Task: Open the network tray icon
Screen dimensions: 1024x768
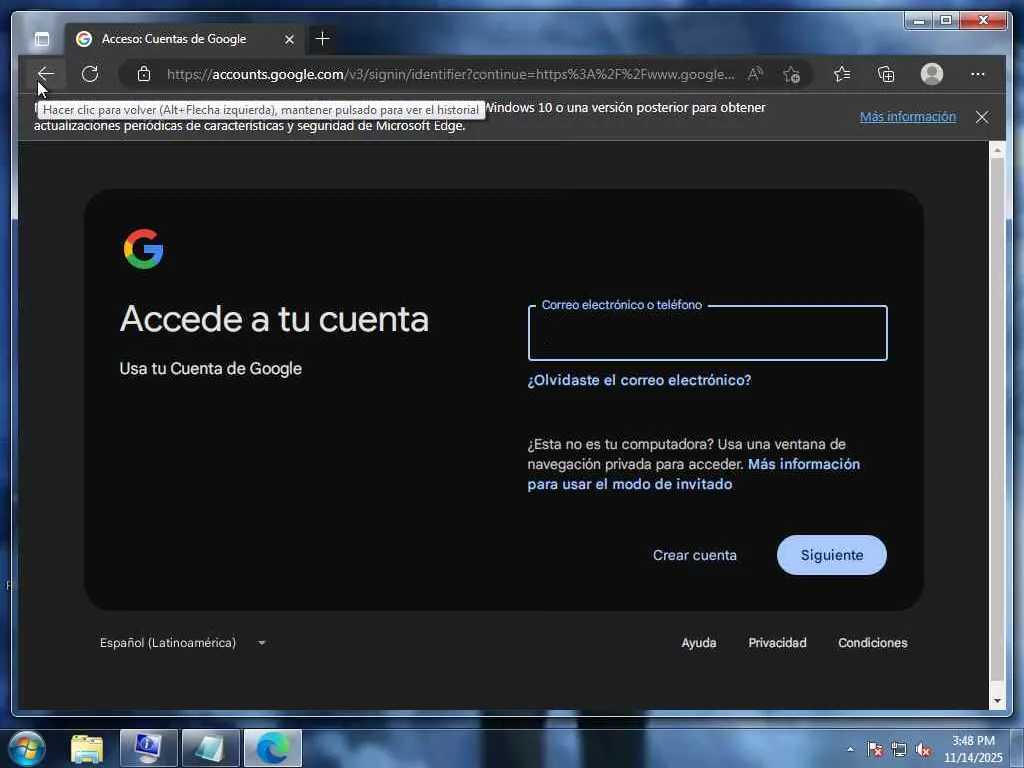Action: tap(899, 749)
